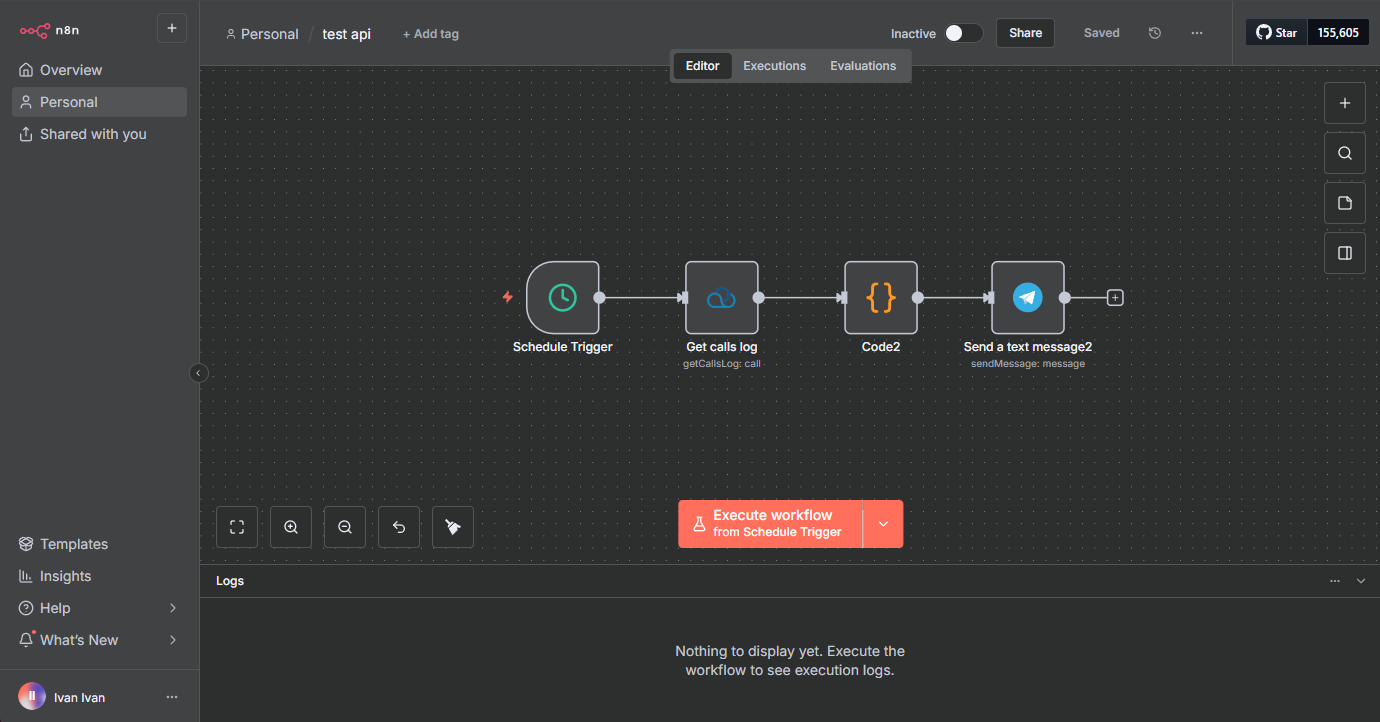
Task: Activate the workflow with the Inactive toggle
Action: pyautogui.click(x=963, y=32)
